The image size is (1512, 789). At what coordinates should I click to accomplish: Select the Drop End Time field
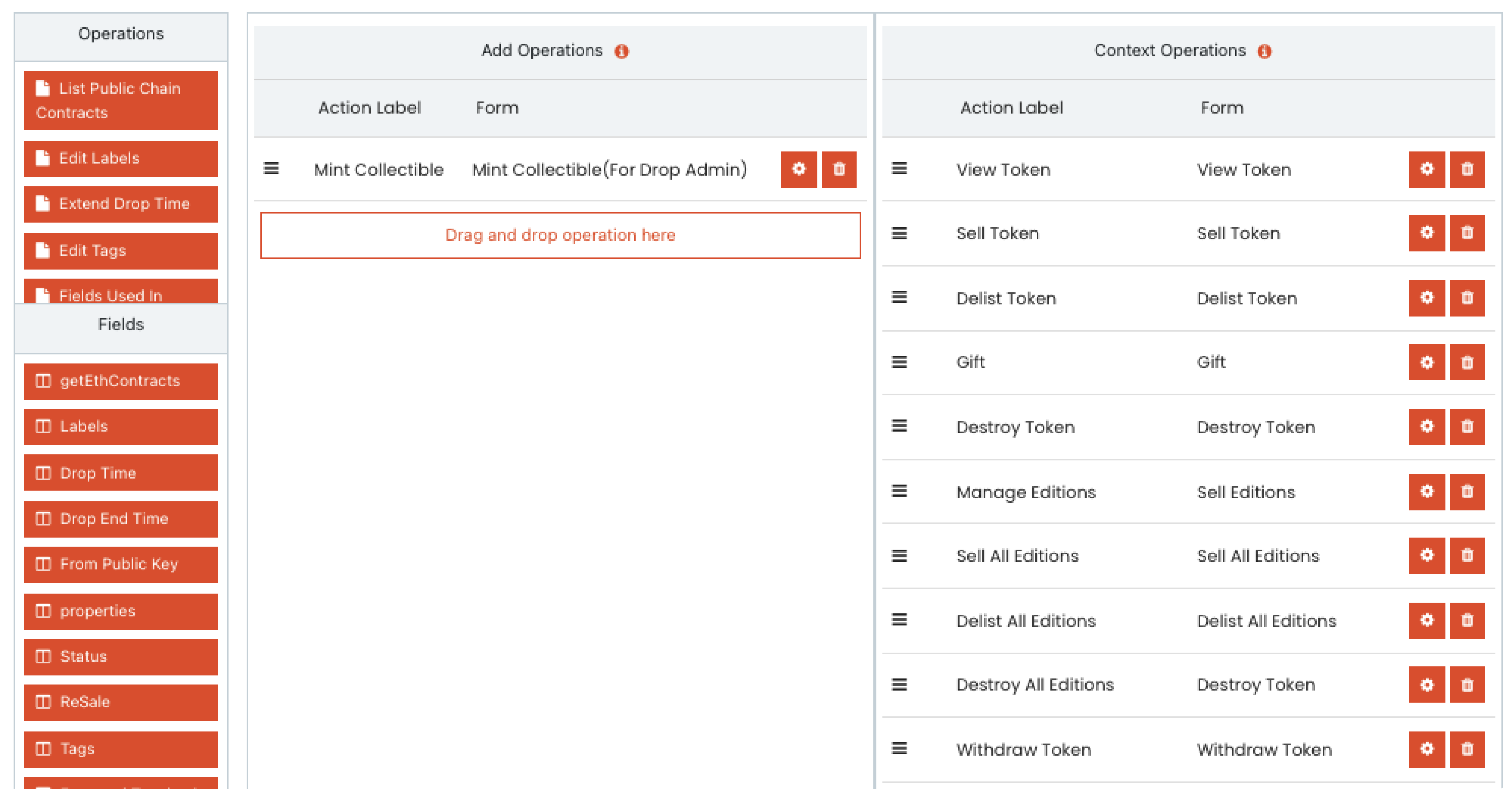point(121,519)
